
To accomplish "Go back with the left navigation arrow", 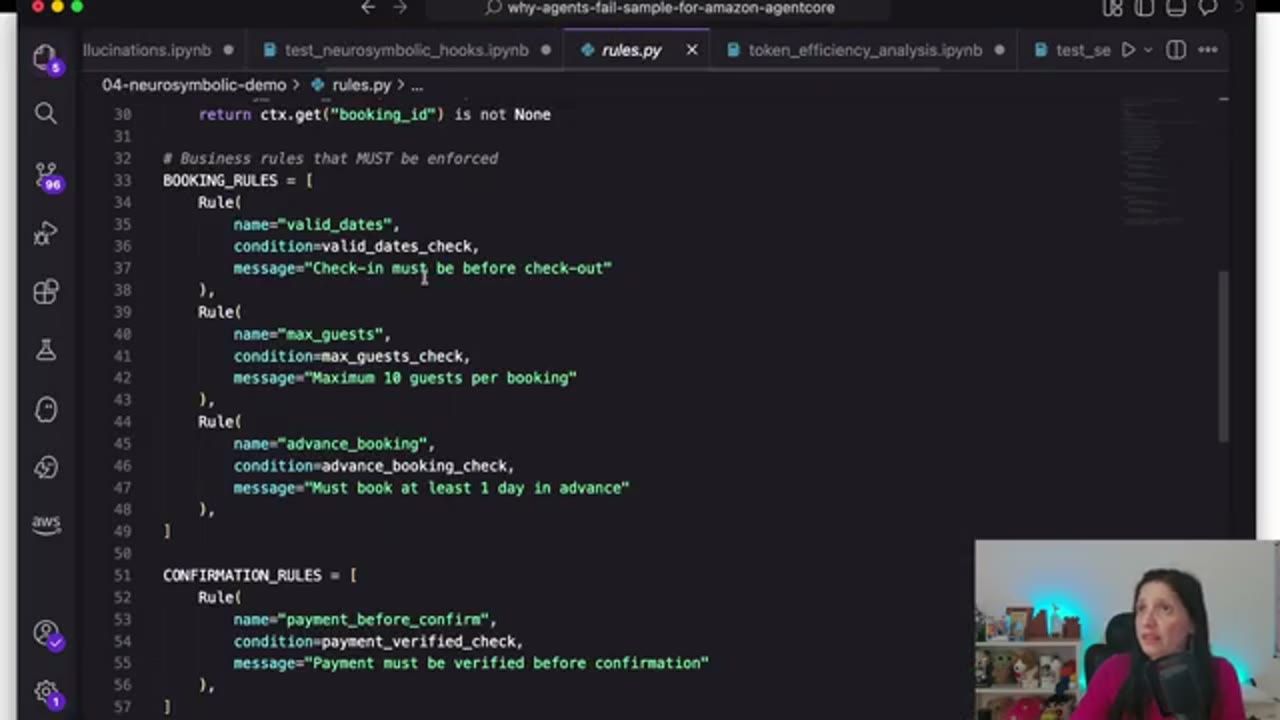I will tap(368, 8).
